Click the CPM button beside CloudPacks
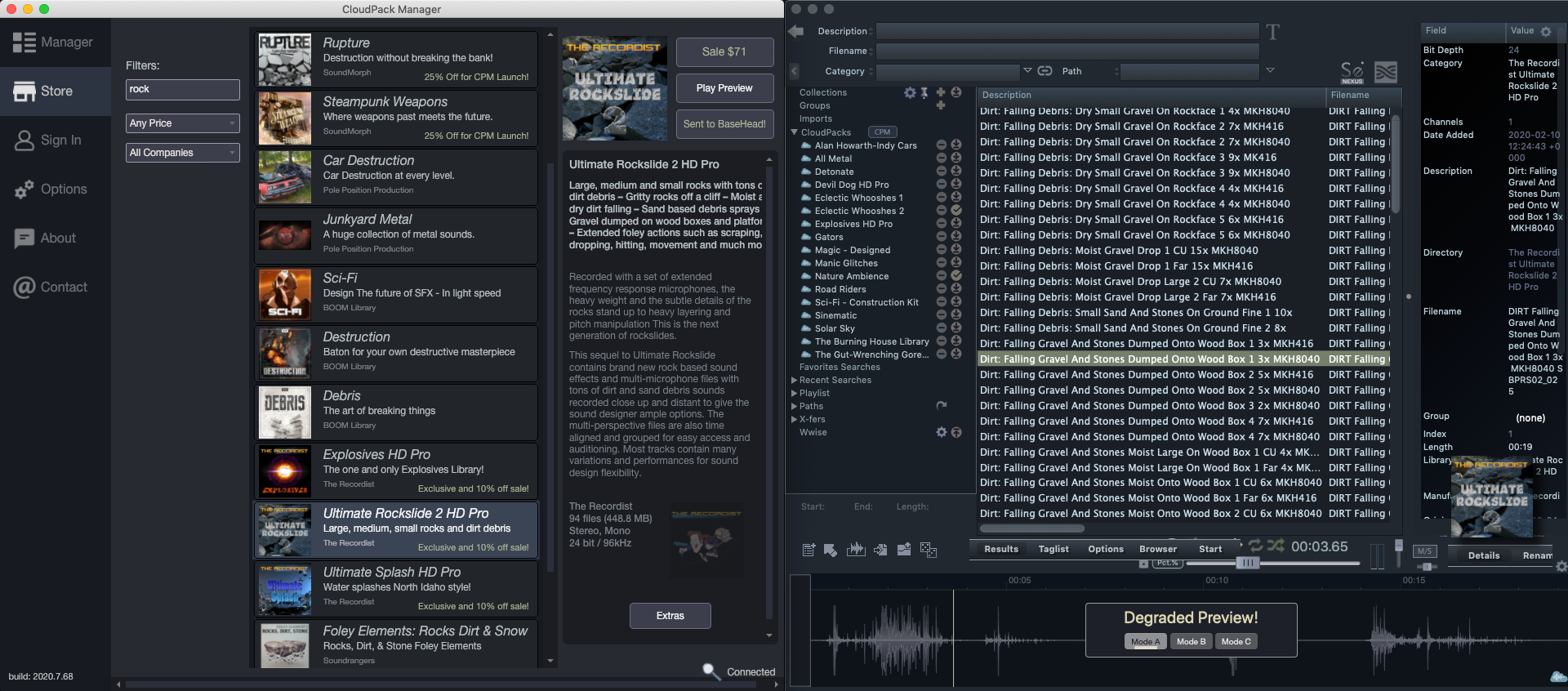The image size is (1568, 691). click(x=883, y=132)
